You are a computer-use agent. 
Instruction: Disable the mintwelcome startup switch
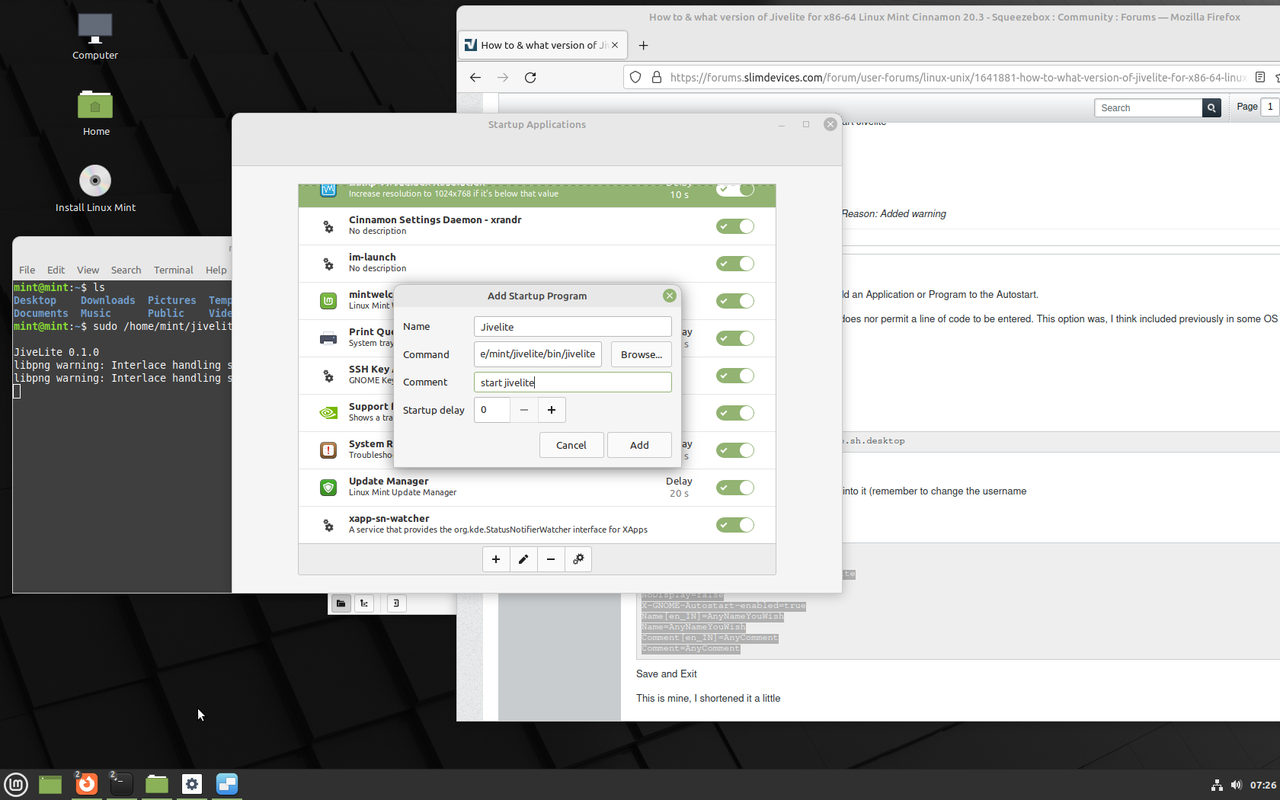coord(735,301)
